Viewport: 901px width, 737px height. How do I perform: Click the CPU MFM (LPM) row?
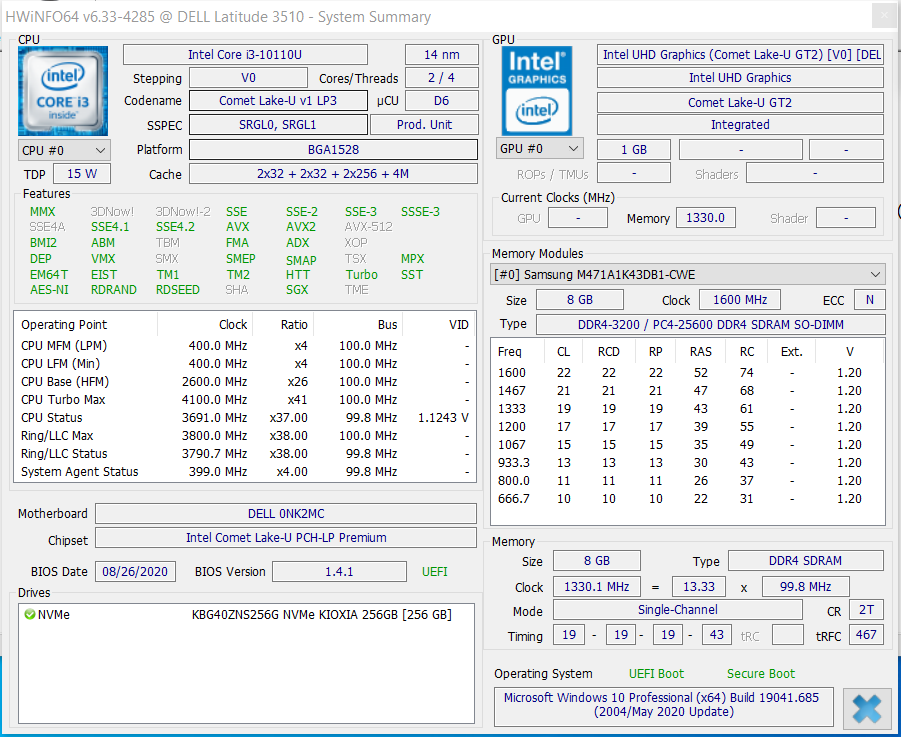click(245, 346)
